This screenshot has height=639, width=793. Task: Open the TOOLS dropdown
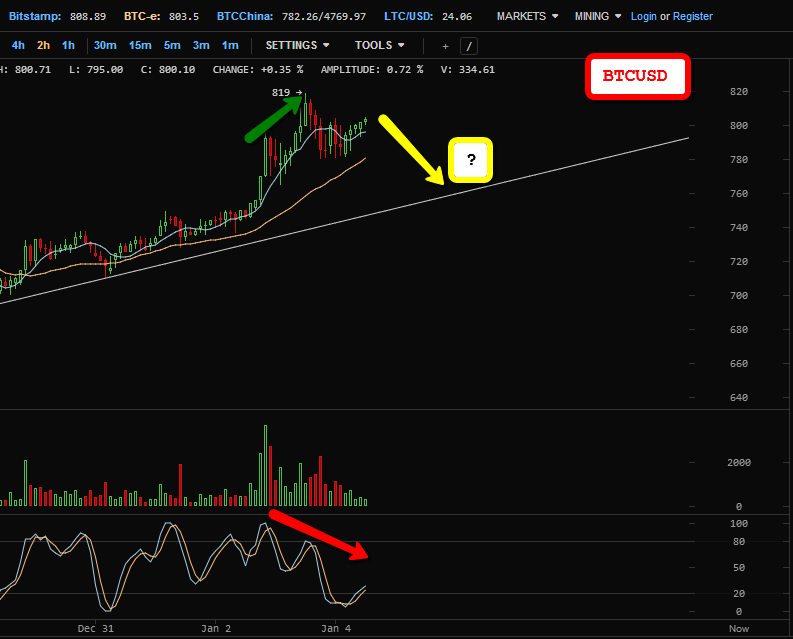(x=379, y=46)
